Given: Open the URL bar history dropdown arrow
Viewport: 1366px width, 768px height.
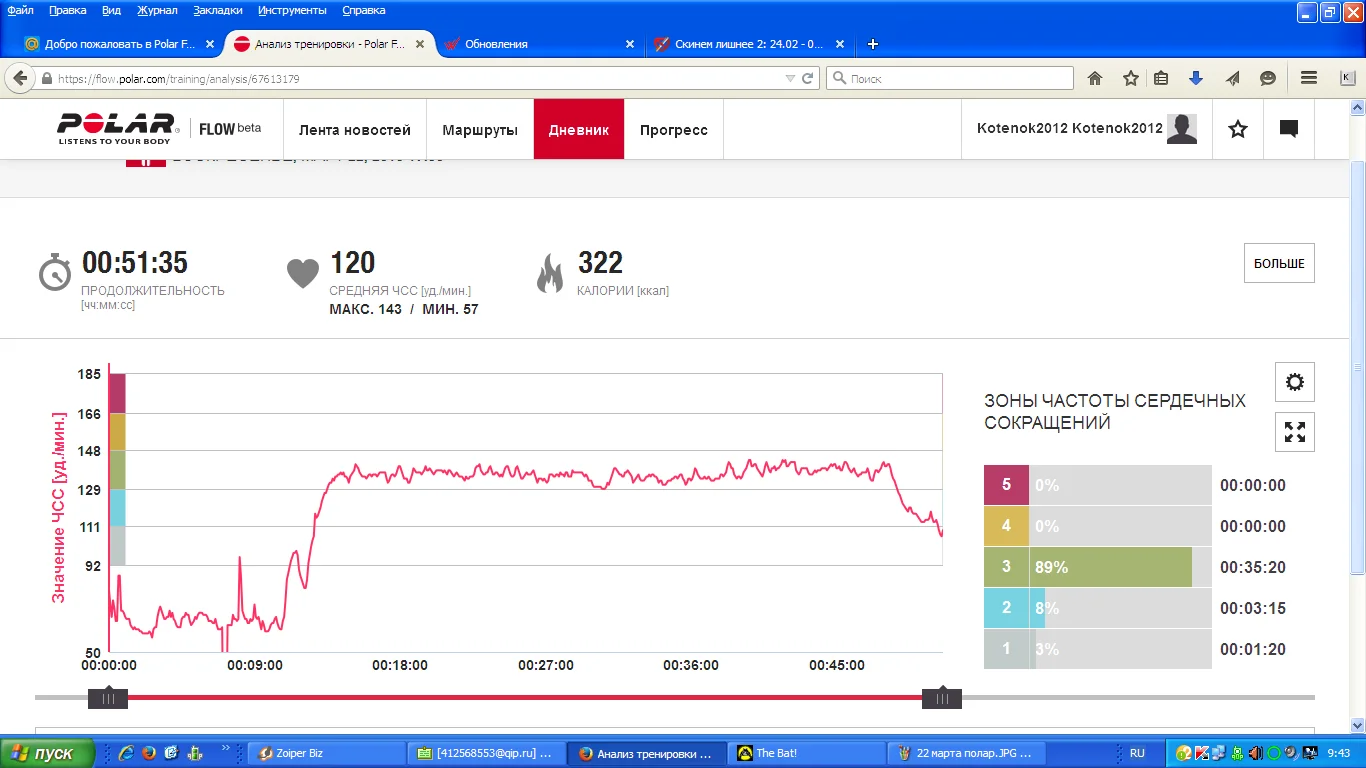Looking at the screenshot, I should pyautogui.click(x=790, y=78).
